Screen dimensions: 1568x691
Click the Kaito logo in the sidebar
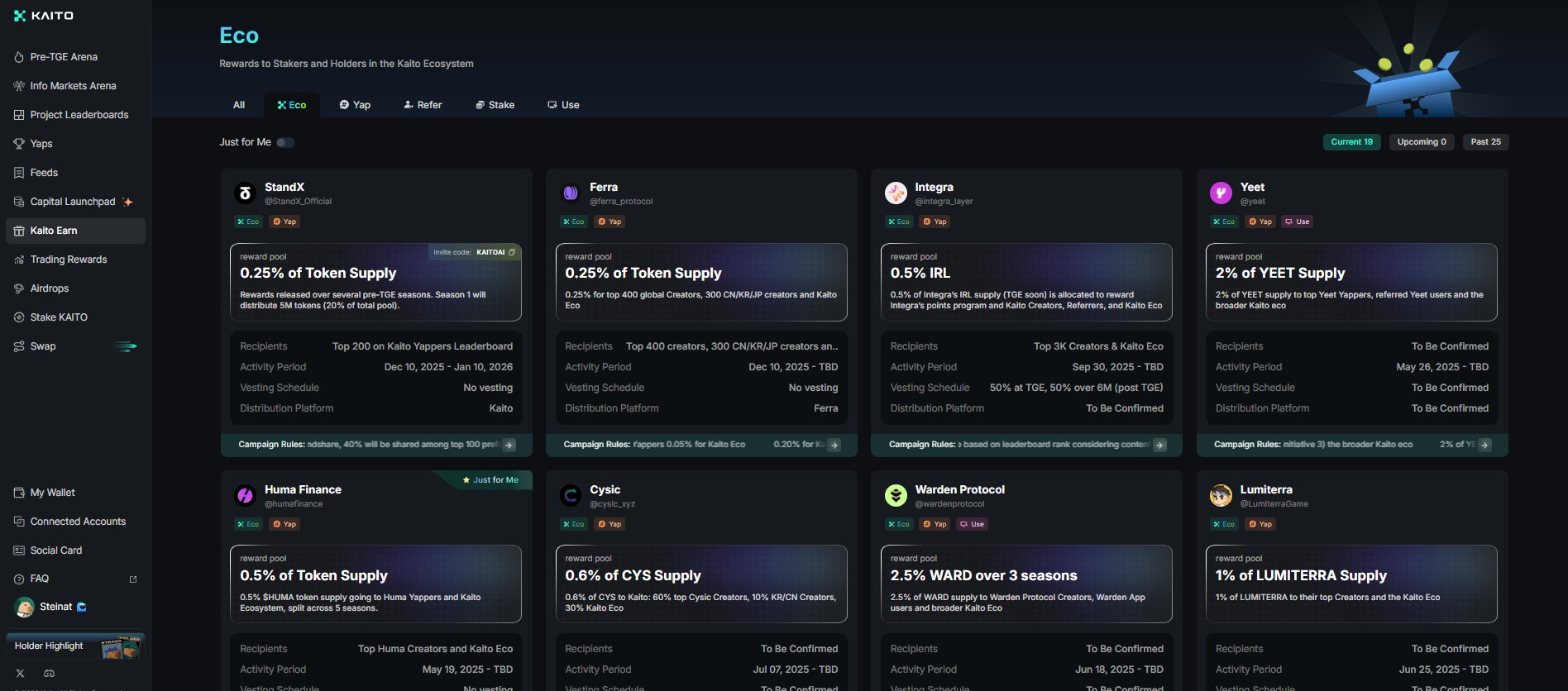[x=44, y=16]
